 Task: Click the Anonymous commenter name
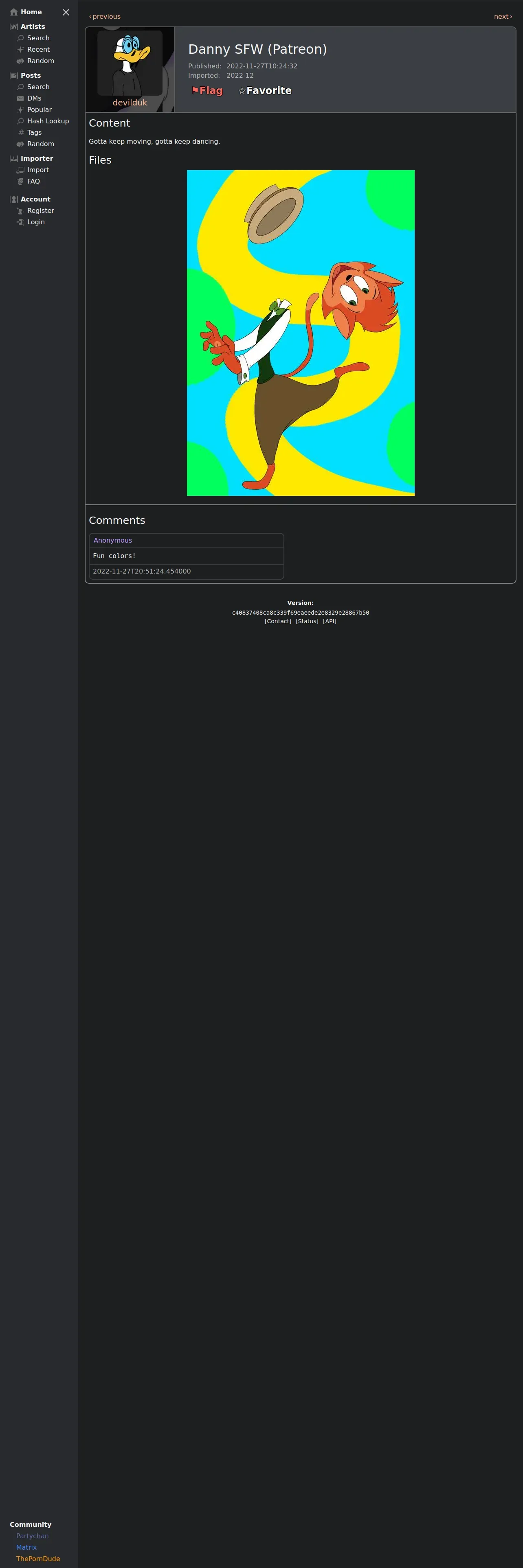[x=113, y=541]
